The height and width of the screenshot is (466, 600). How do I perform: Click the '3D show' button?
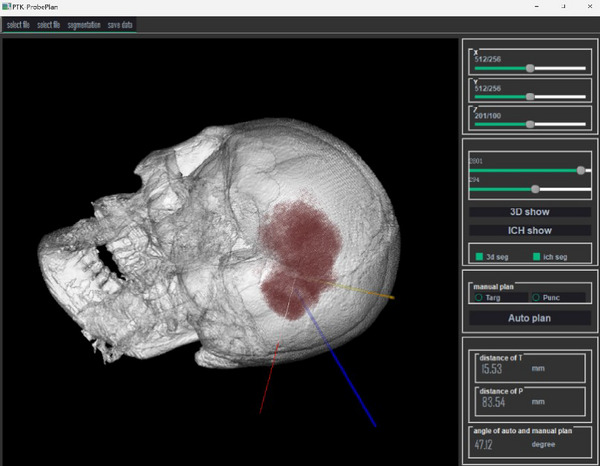point(530,212)
